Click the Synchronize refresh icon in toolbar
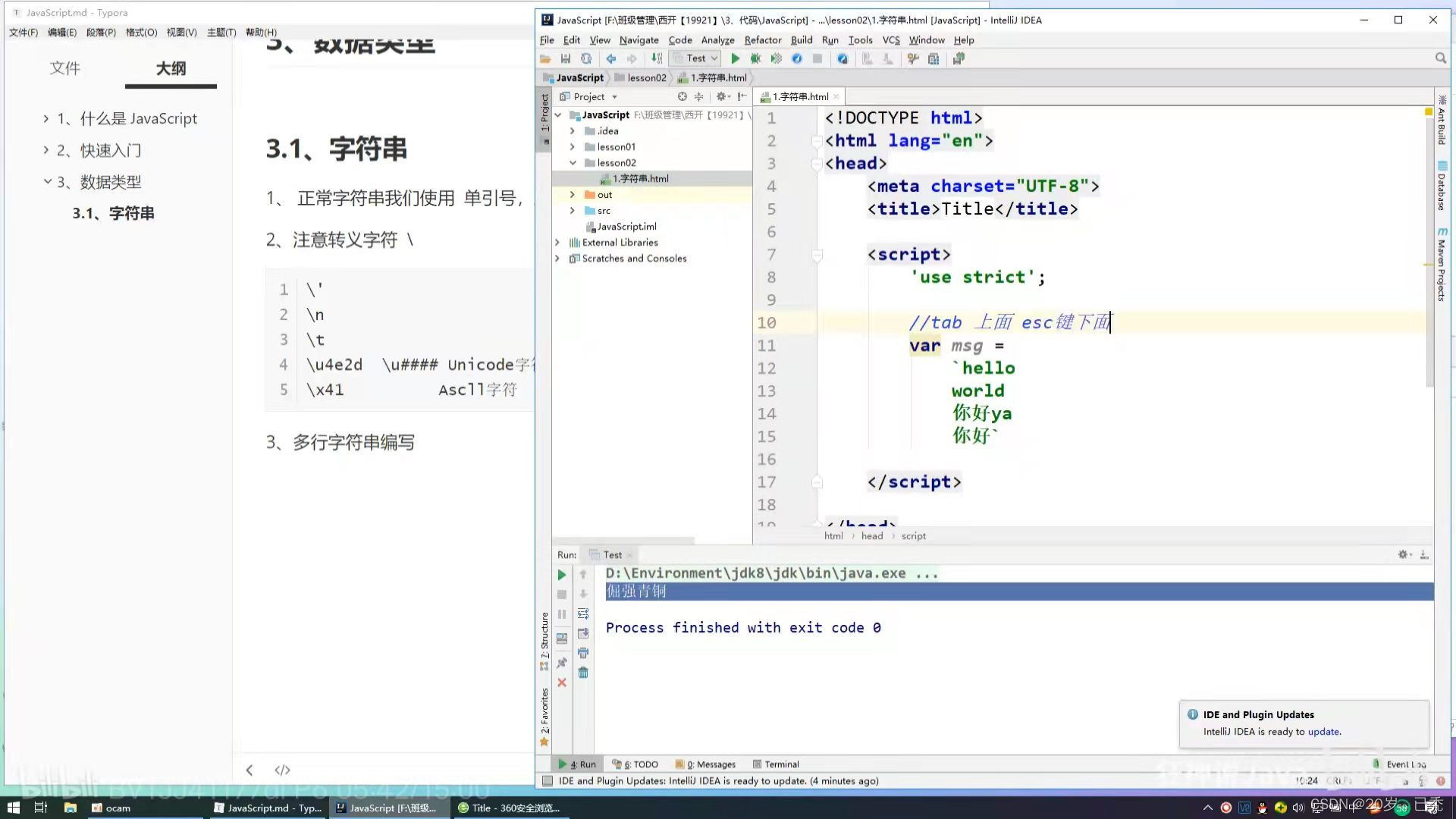The width and height of the screenshot is (1456, 819). click(x=586, y=58)
